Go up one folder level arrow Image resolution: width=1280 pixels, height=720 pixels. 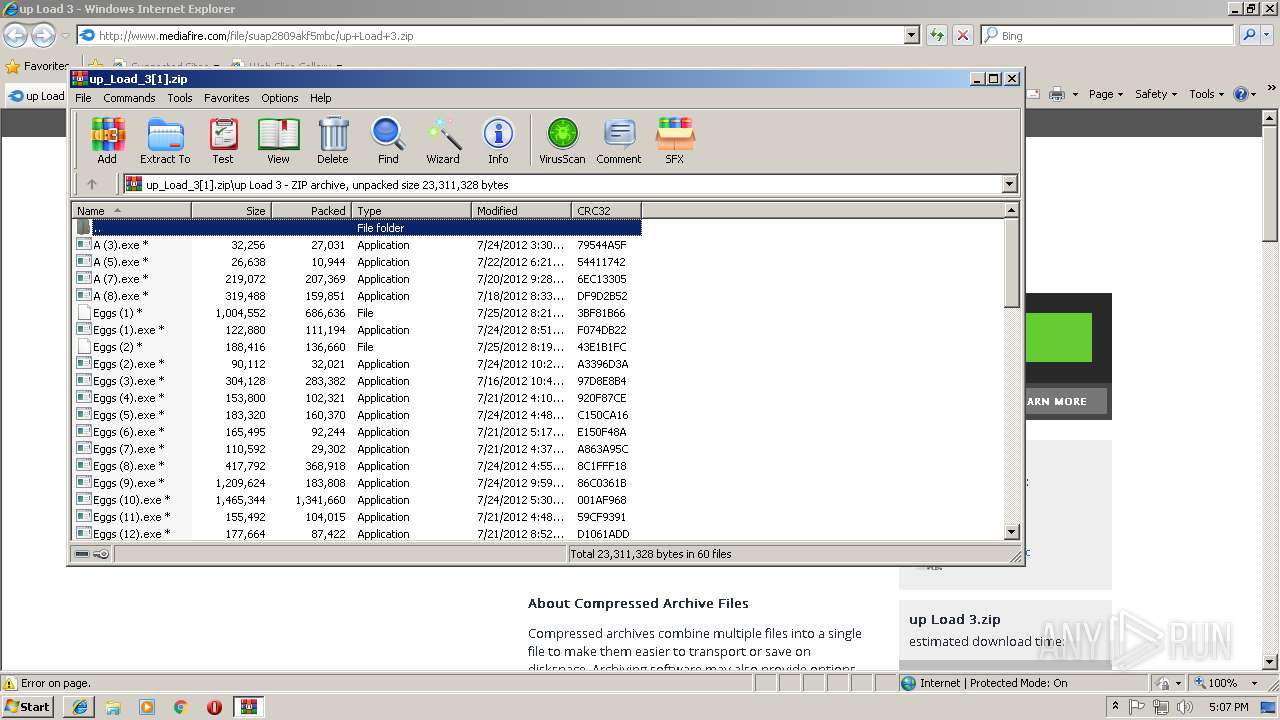click(x=92, y=184)
